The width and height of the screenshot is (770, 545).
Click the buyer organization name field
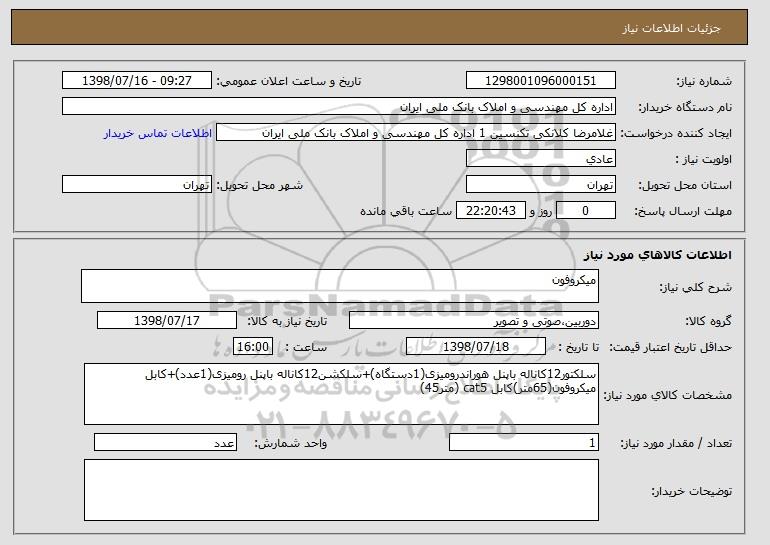pyautogui.click(x=339, y=107)
